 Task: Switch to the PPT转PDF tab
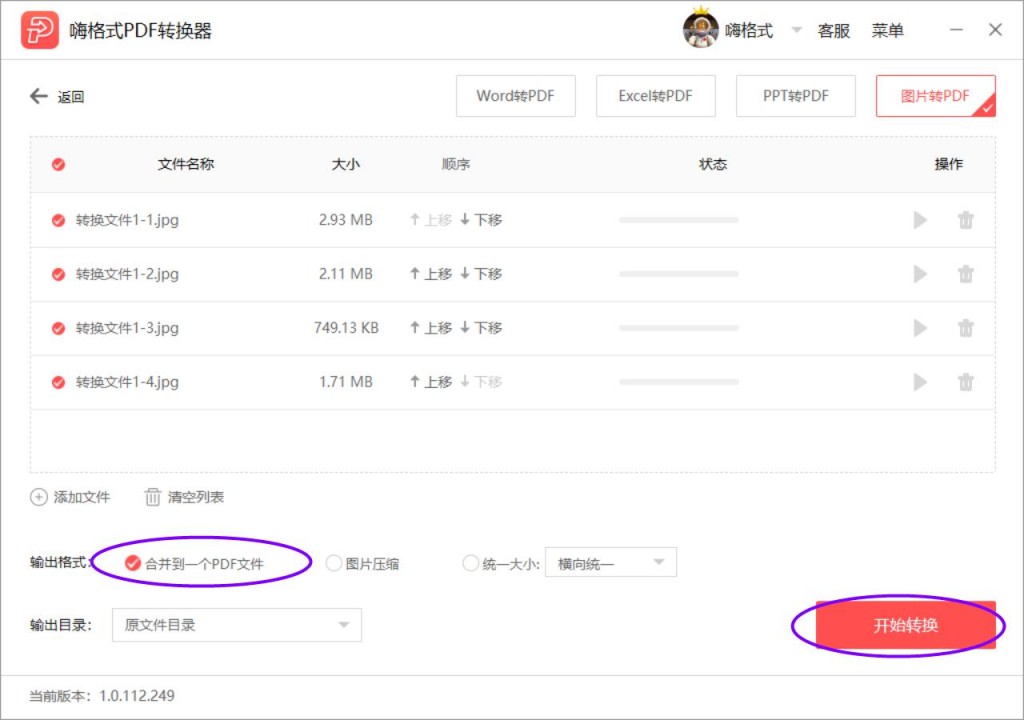click(x=795, y=96)
